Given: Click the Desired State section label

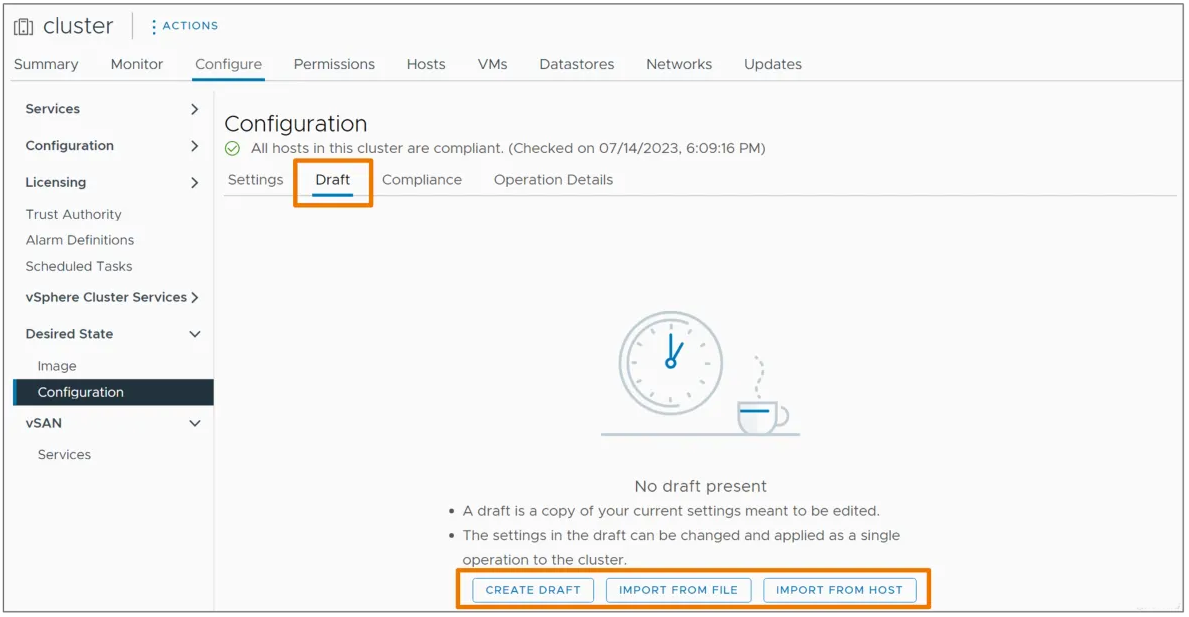Looking at the screenshot, I should 69,334.
